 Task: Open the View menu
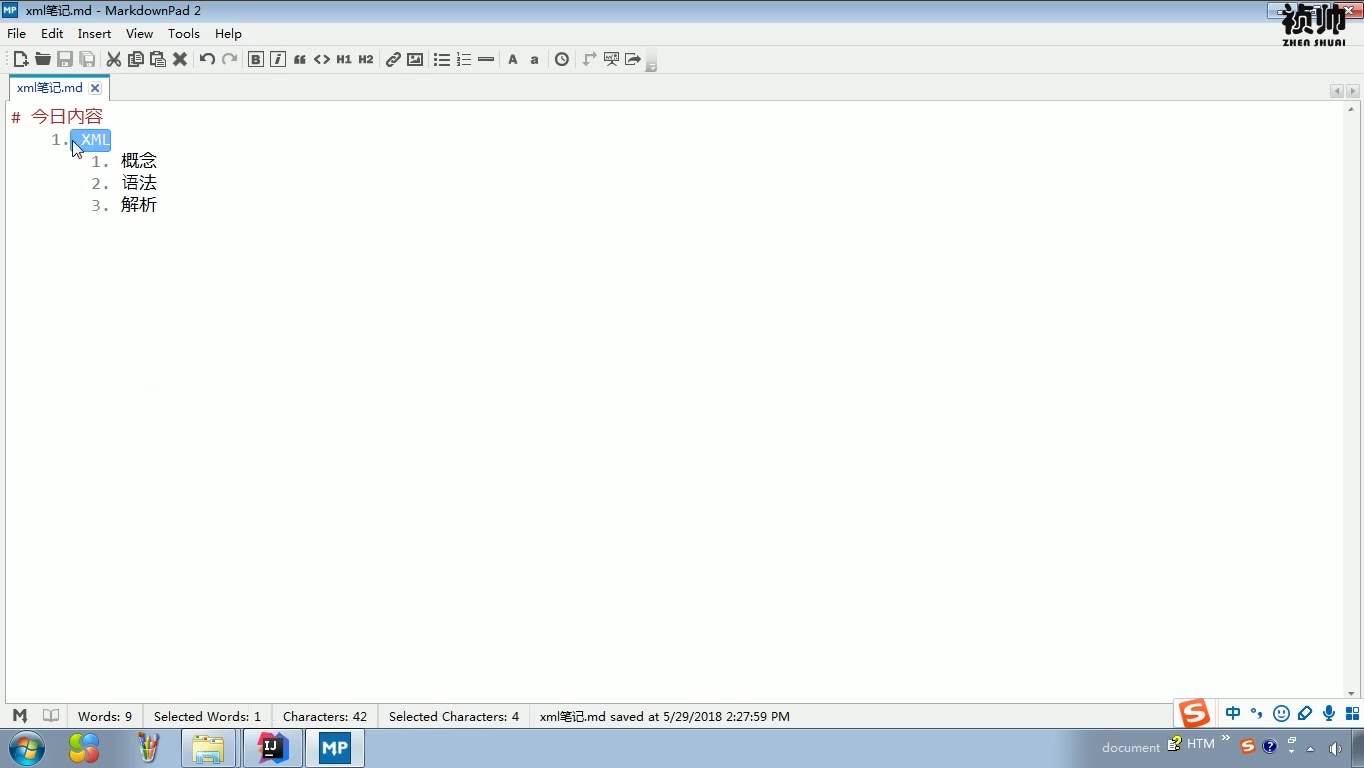(x=139, y=33)
